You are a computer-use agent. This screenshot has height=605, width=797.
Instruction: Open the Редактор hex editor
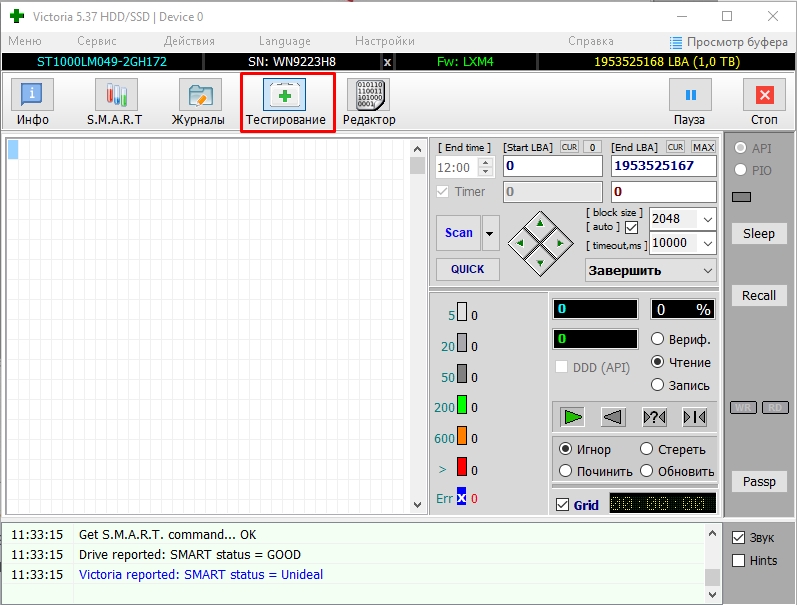coord(369,101)
